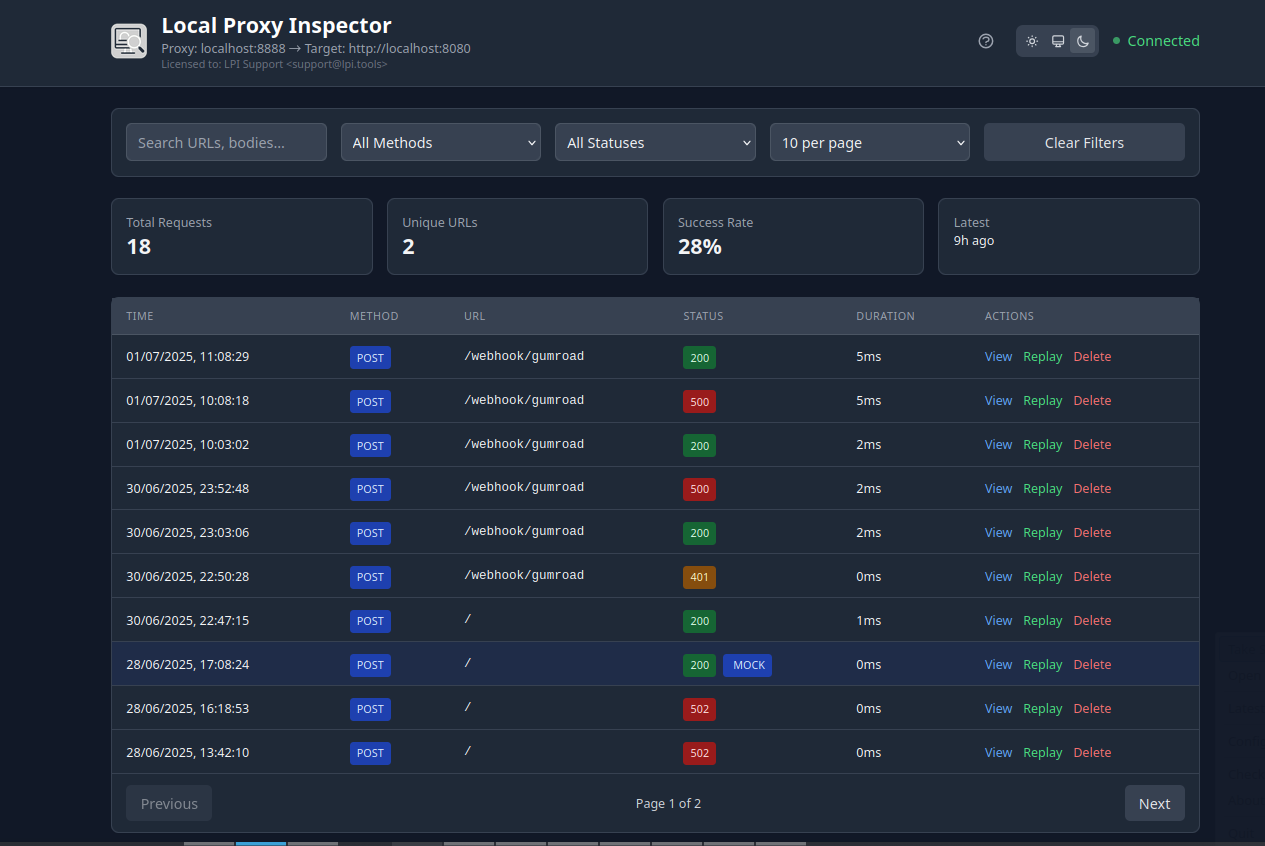
Task: Click the MOCK badge in the status column
Action: (x=748, y=665)
